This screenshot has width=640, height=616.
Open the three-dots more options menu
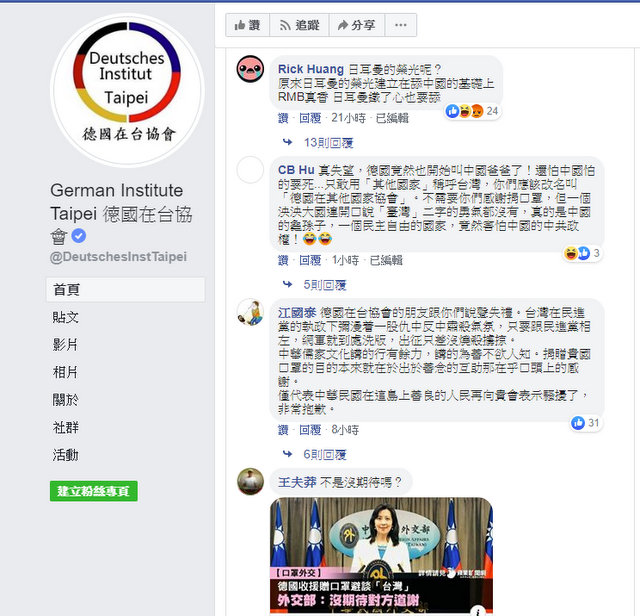click(x=401, y=25)
